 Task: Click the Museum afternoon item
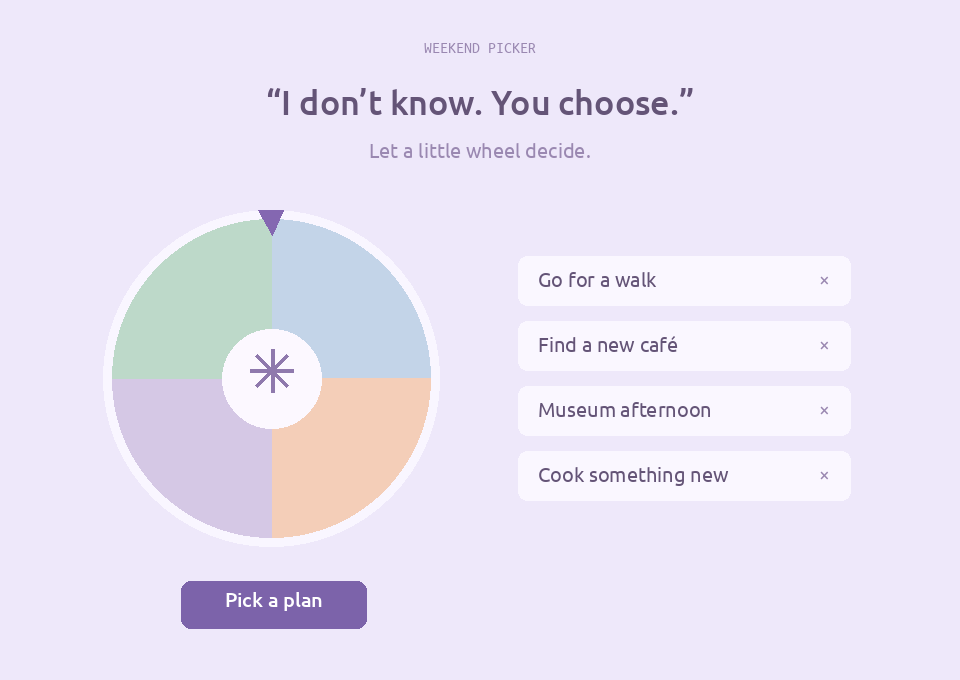click(x=684, y=410)
